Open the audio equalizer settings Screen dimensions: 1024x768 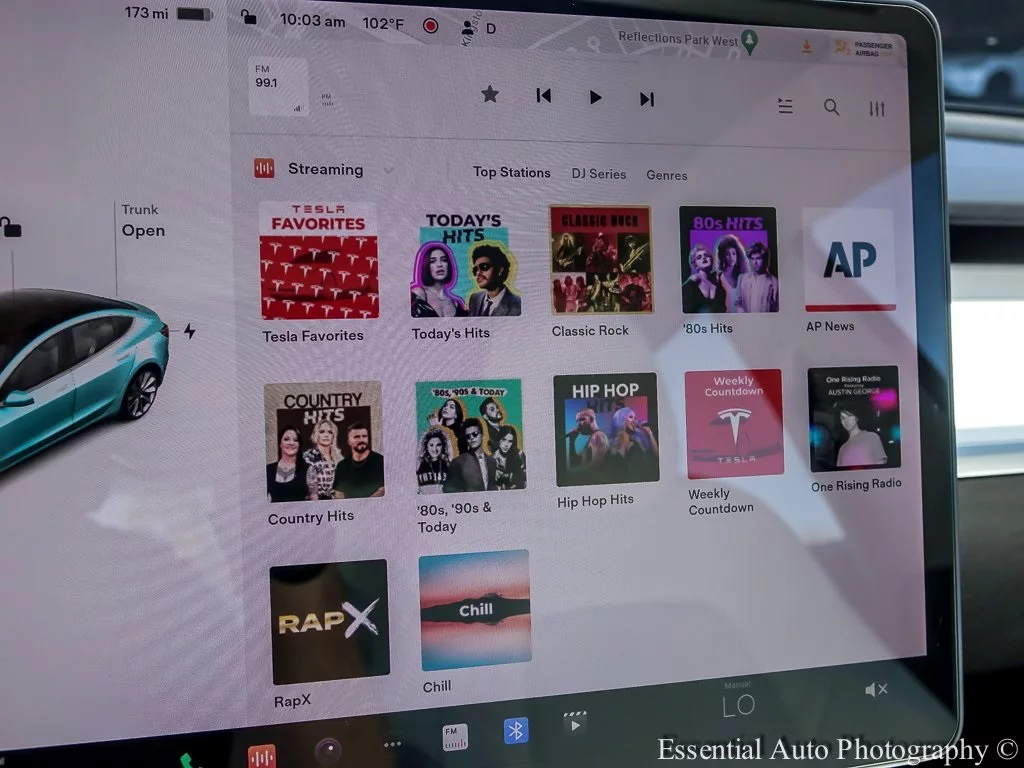(x=877, y=109)
